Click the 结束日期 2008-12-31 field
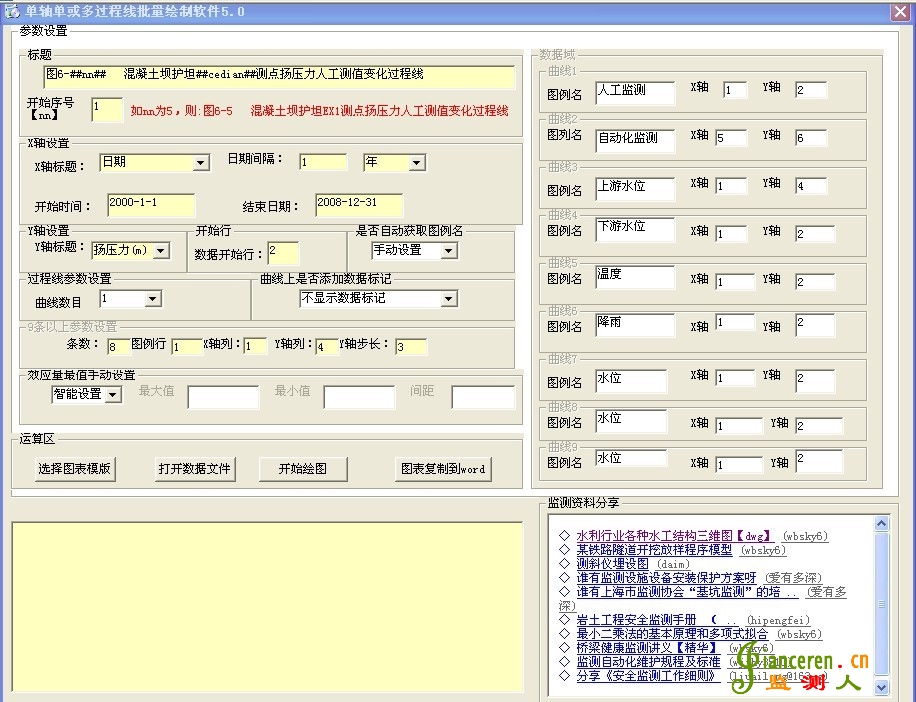Viewport: 916px width, 702px height. coord(359,205)
